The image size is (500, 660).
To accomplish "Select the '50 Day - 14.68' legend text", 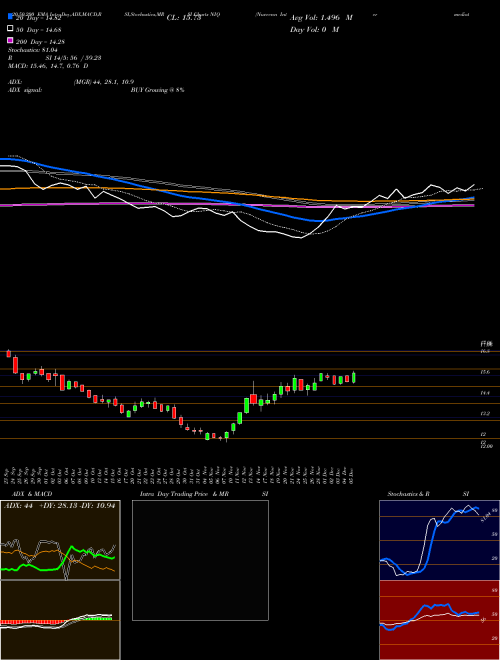I will tap(38, 29).
